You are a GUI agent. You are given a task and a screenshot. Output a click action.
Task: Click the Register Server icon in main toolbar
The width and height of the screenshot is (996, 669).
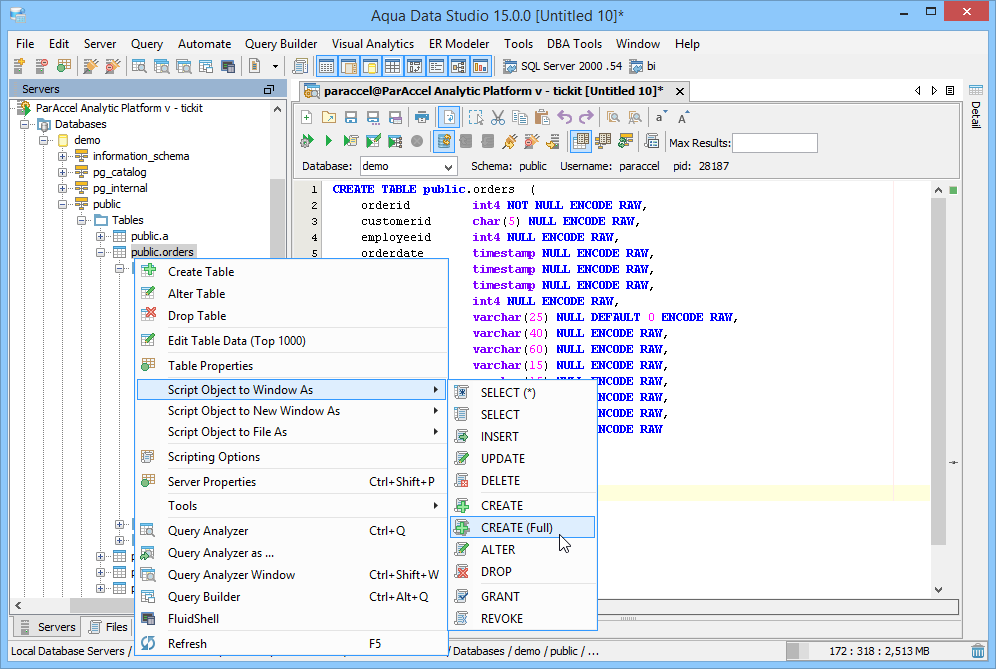coord(20,66)
